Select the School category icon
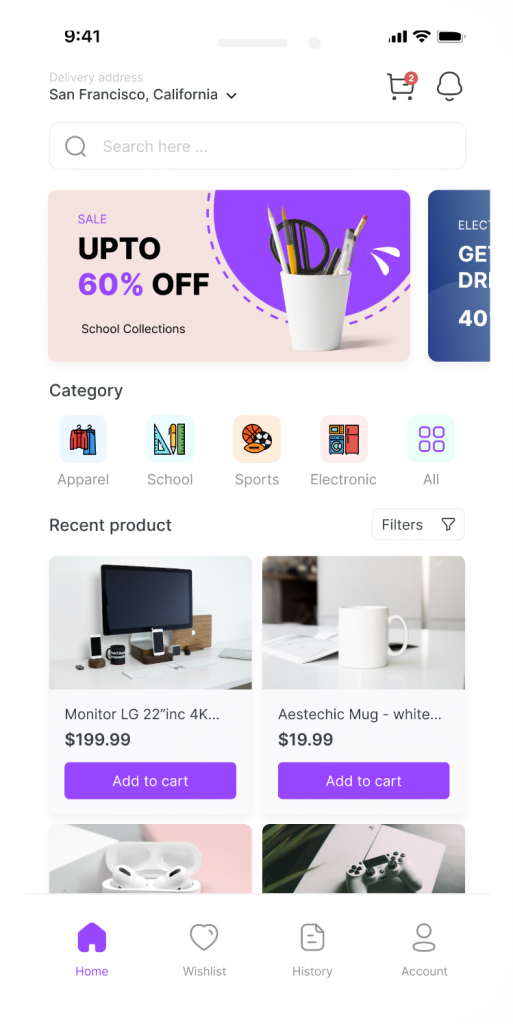 [170, 439]
